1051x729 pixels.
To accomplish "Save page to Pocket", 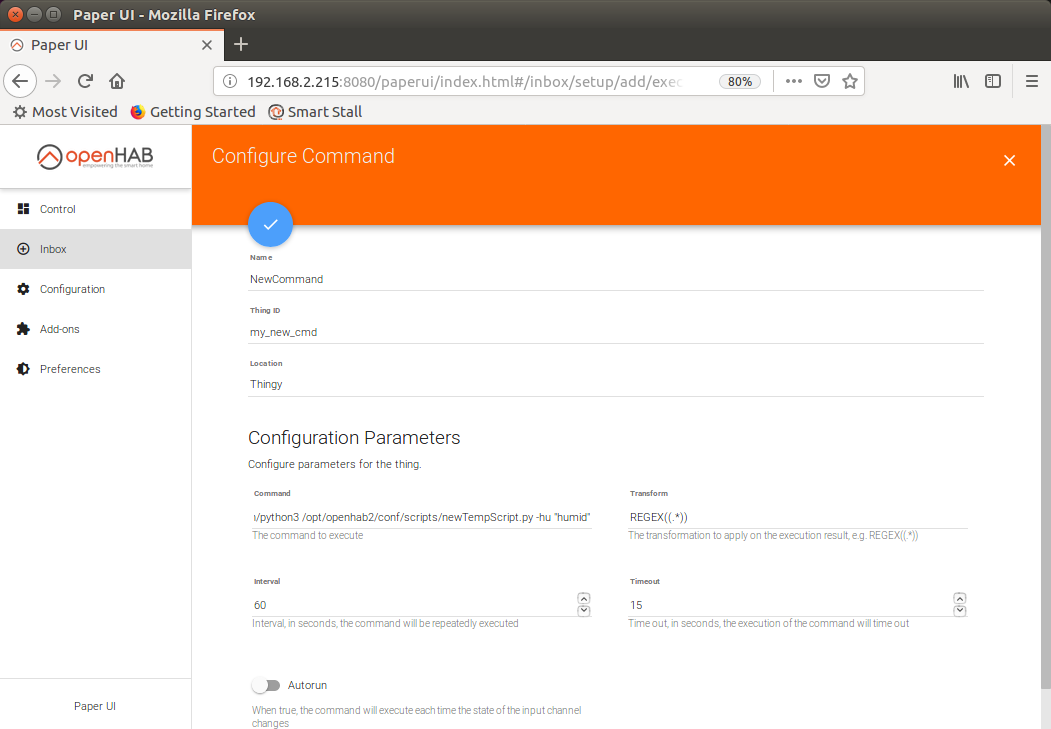I will tap(822, 81).
